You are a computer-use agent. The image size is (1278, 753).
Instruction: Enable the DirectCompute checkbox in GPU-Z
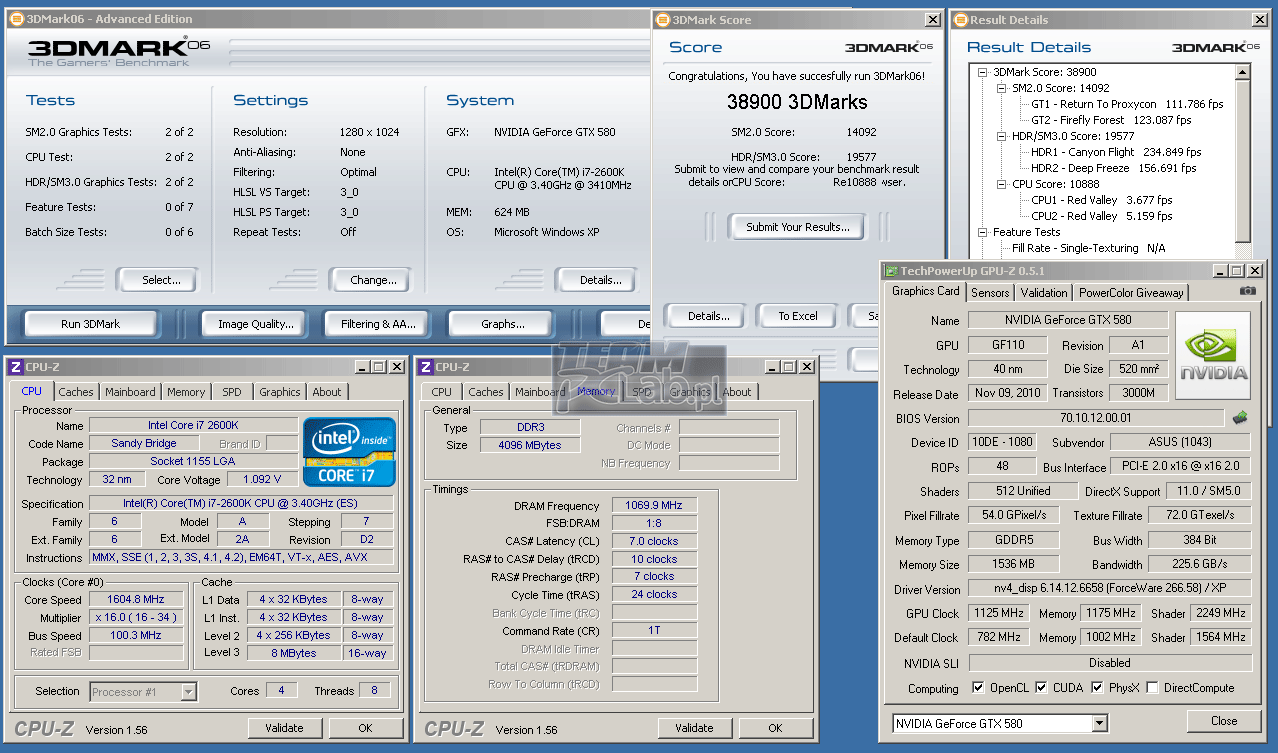coord(1152,688)
